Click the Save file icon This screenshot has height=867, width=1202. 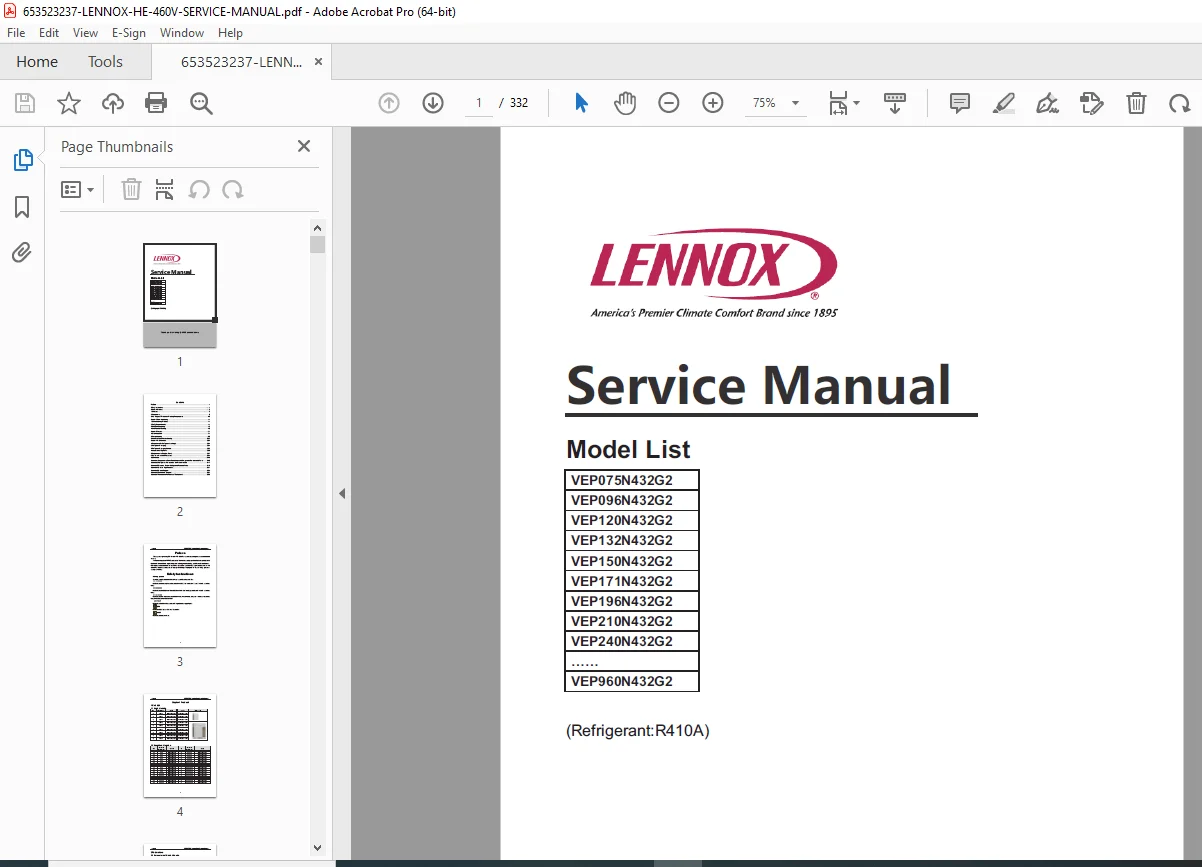25,103
